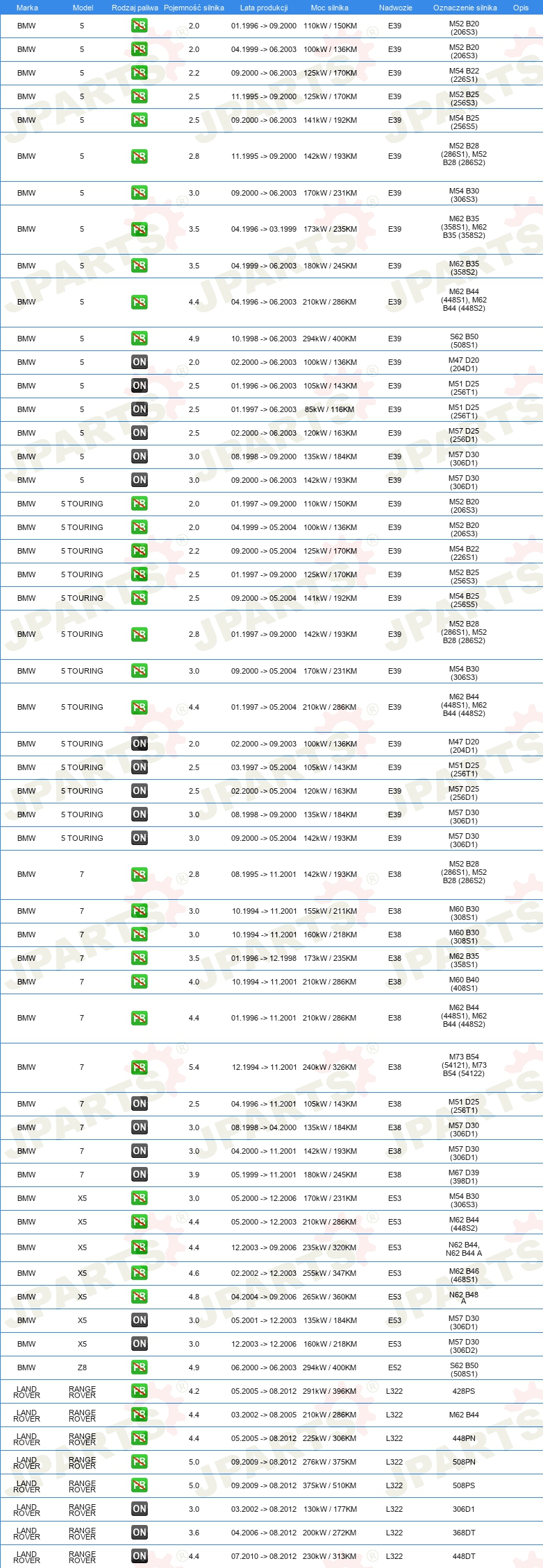Select the 130kW / 177KM power cell
Screen dimensions: 543x1568
(330, 1509)
